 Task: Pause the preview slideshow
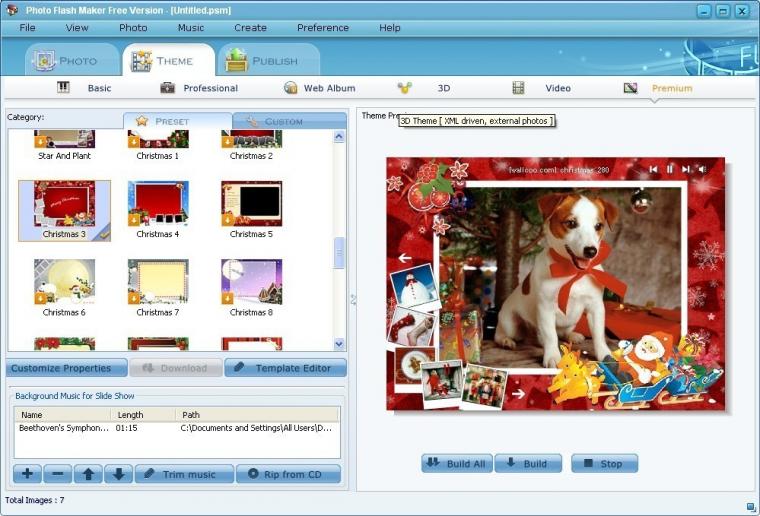click(670, 169)
